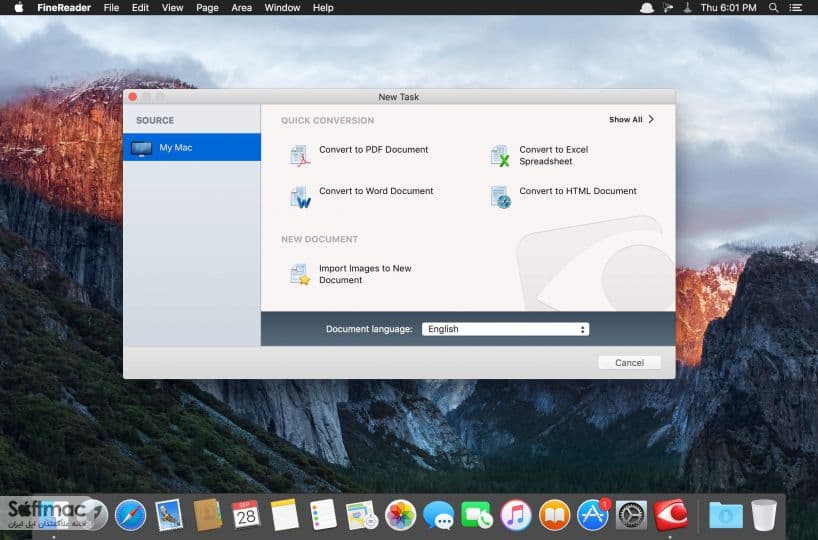Click the Convert to Word Document icon
Image resolution: width=818 pixels, height=540 pixels.
(x=300, y=197)
